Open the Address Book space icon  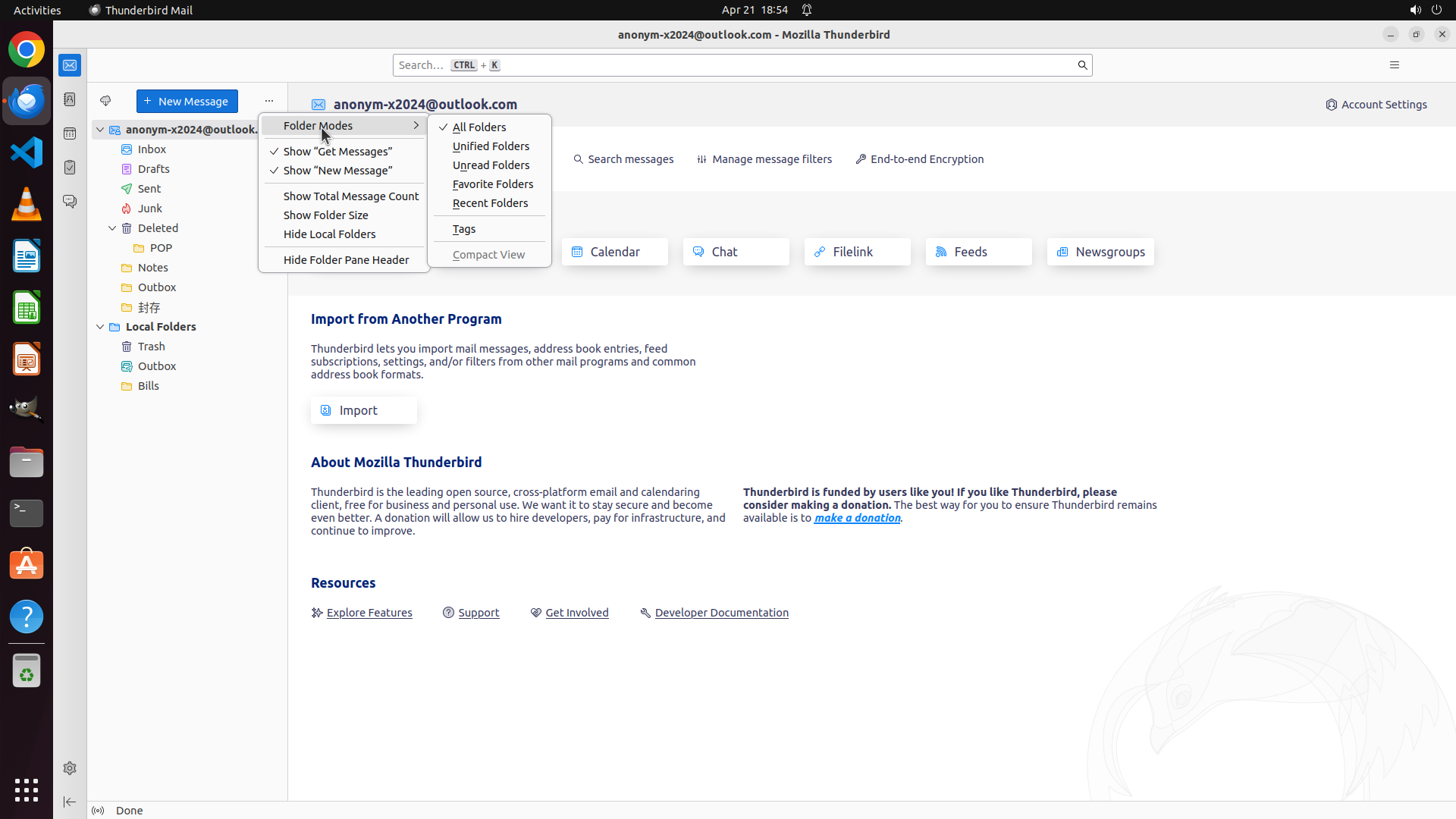click(x=70, y=99)
